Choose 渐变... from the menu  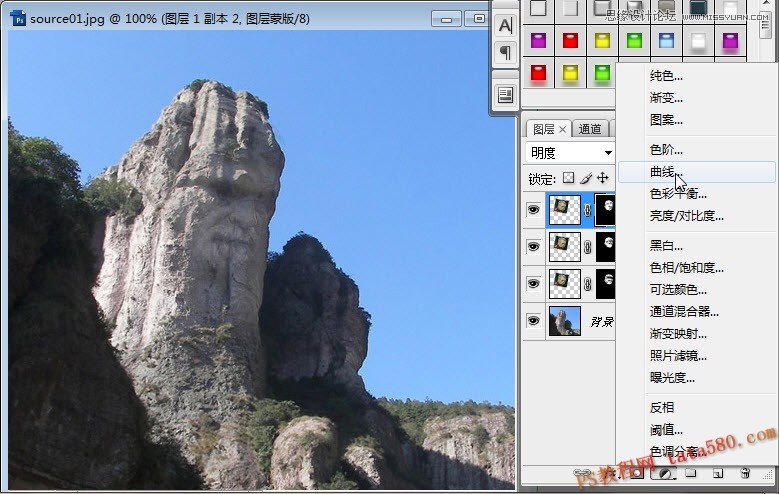666,98
